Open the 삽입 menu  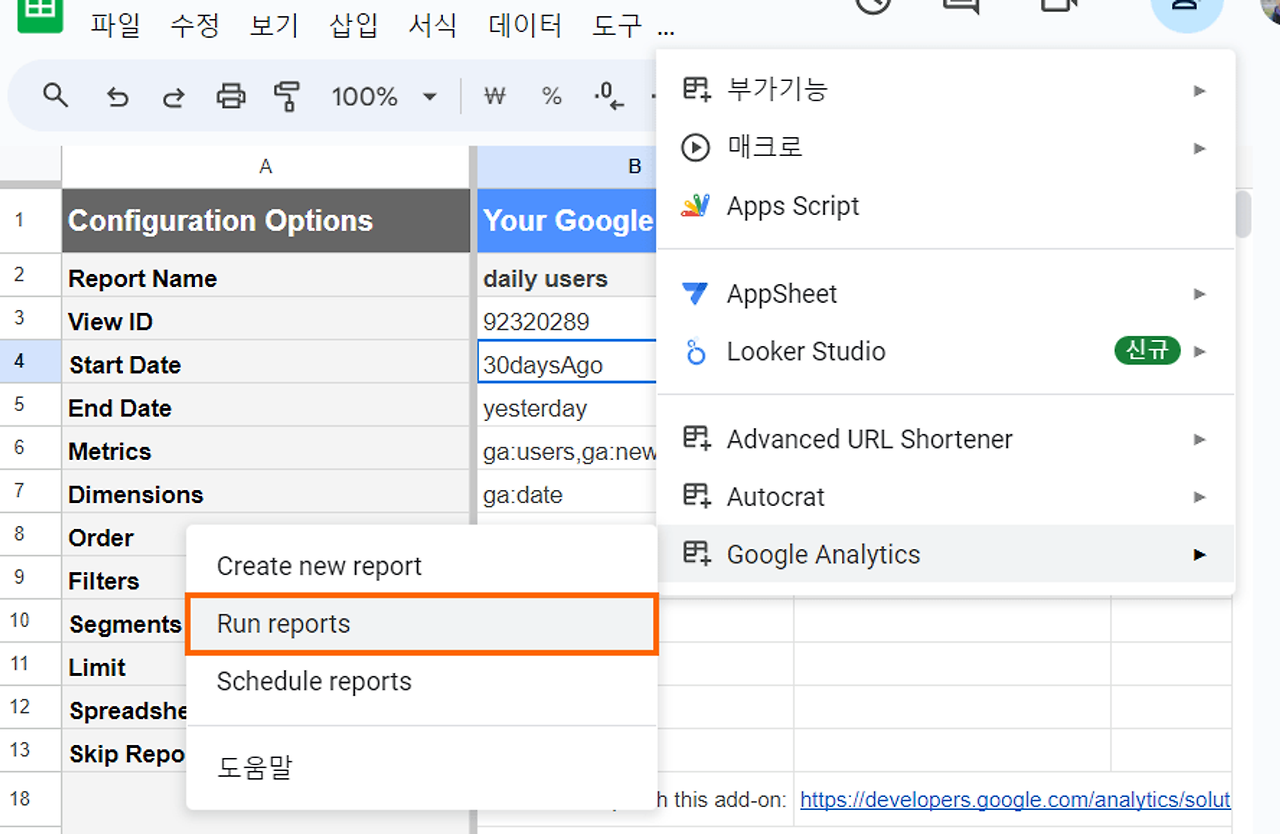(354, 25)
